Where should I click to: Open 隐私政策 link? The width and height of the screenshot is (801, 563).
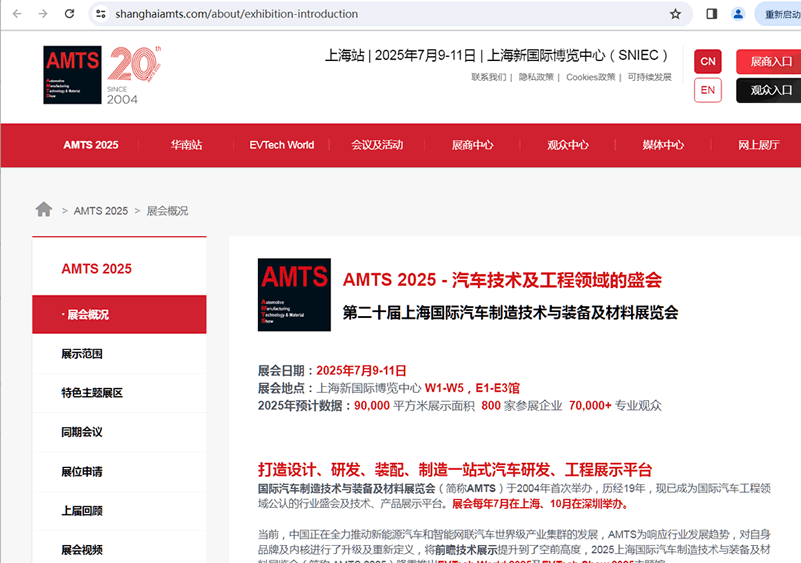536,77
